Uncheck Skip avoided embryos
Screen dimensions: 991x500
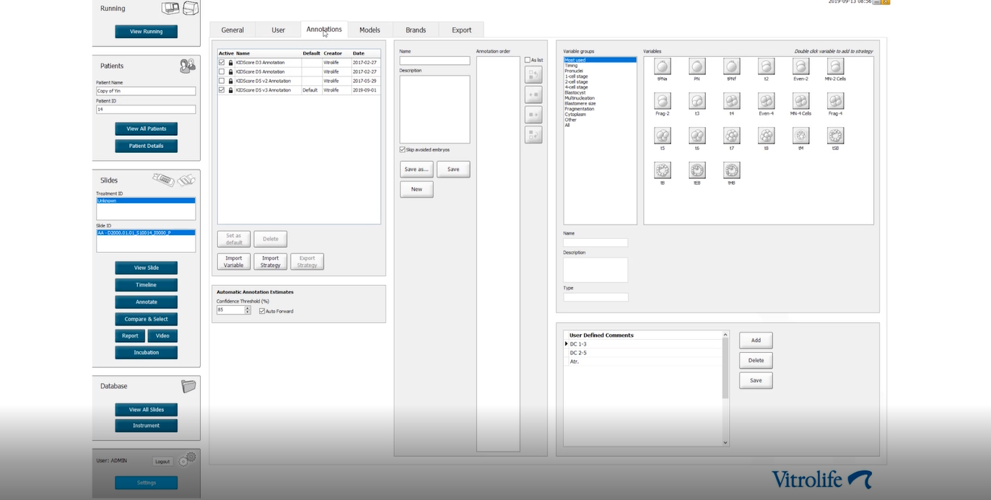pyautogui.click(x=403, y=150)
